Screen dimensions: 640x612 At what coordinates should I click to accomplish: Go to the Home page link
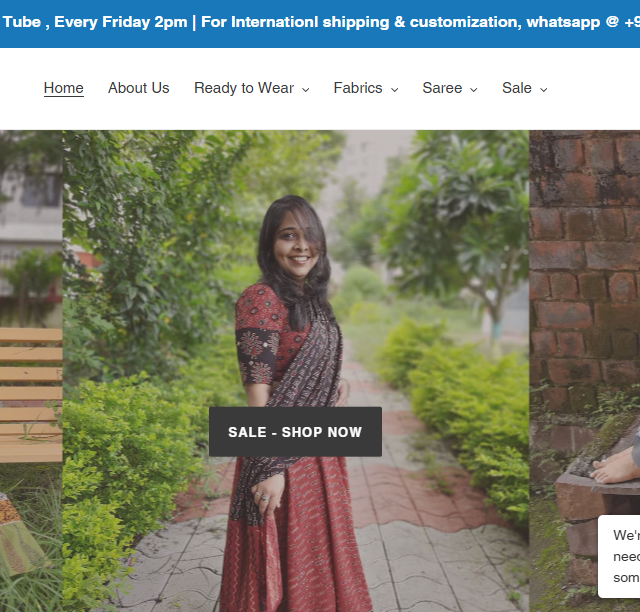(64, 88)
